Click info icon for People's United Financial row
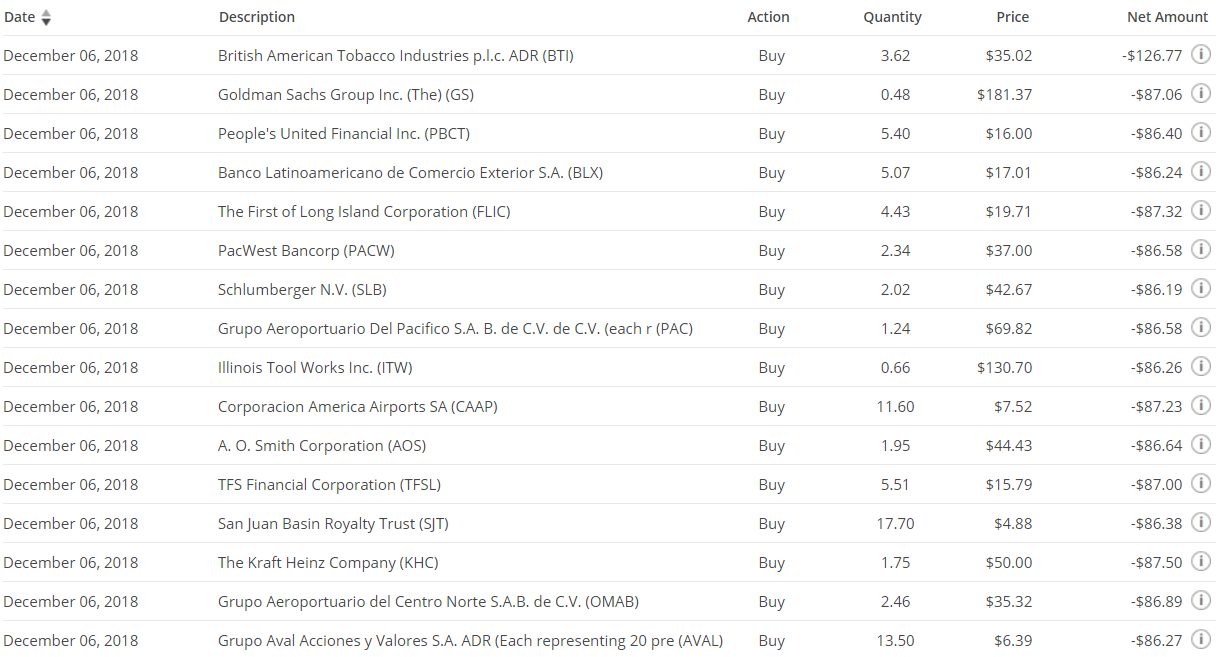The image size is (1216, 657). pos(1200,132)
